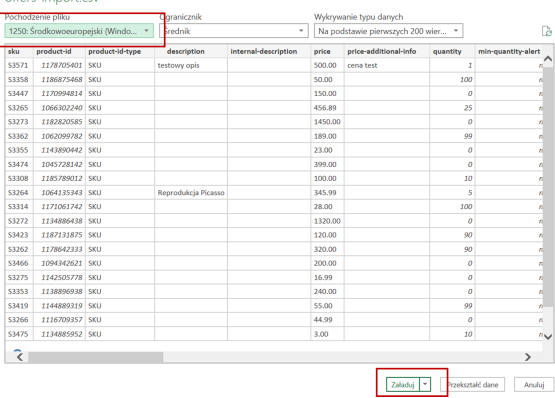Click the cell S3571
The height and width of the screenshot is (398, 555).
click(19, 66)
